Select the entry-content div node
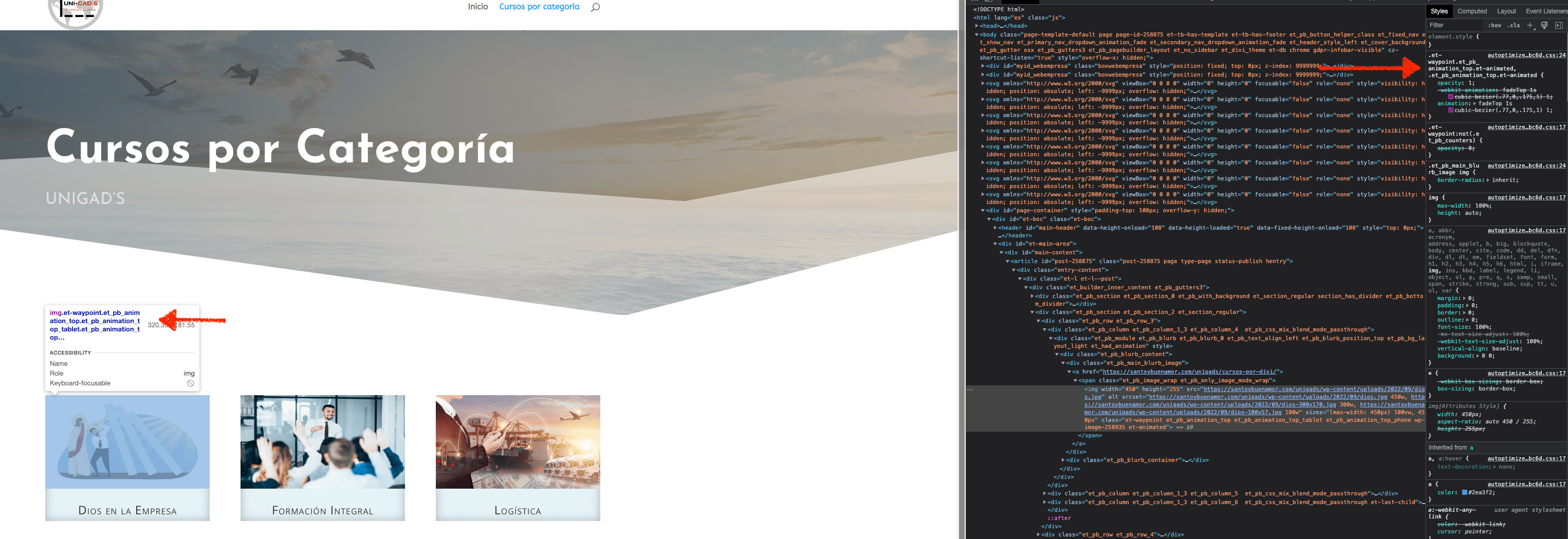Screen dimensions: 1568x539 [1063, 270]
